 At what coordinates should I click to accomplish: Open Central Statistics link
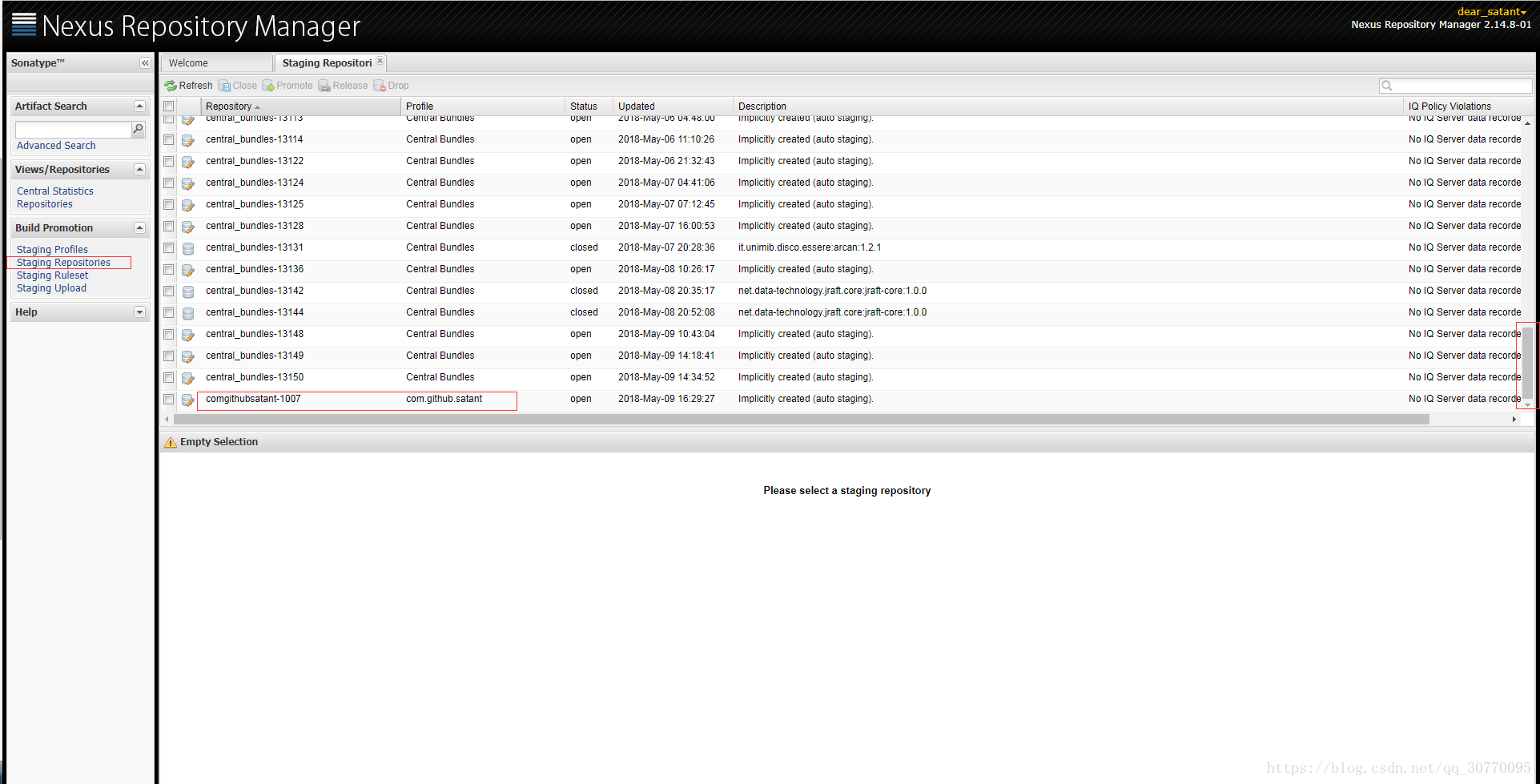coord(55,191)
